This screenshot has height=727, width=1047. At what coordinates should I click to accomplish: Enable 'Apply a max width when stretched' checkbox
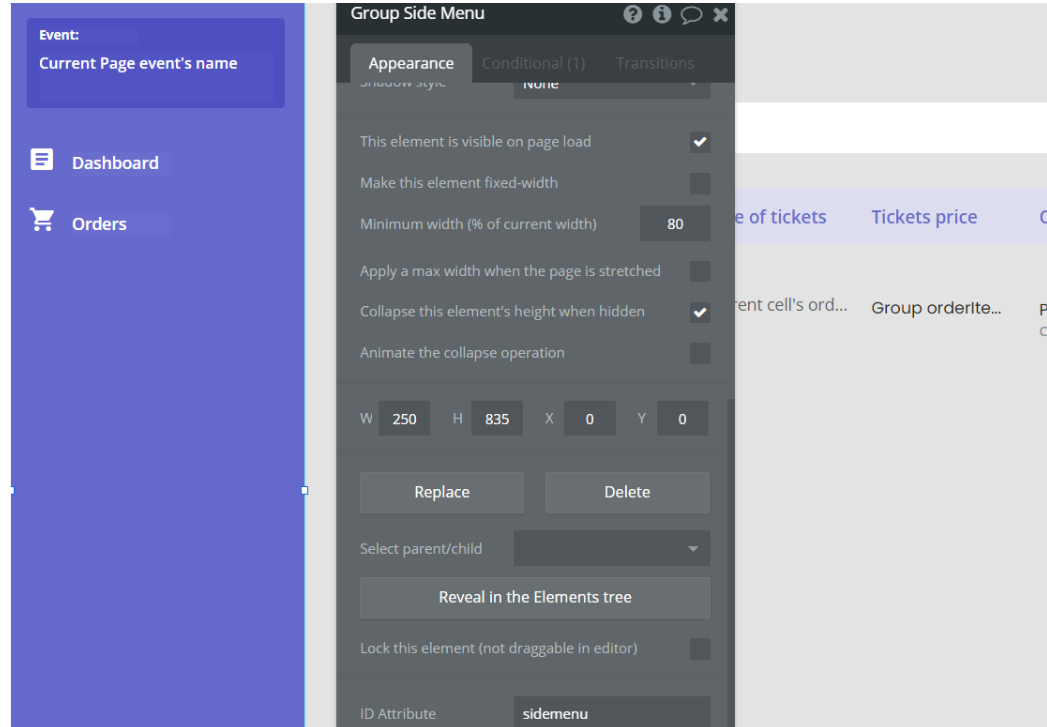click(700, 271)
